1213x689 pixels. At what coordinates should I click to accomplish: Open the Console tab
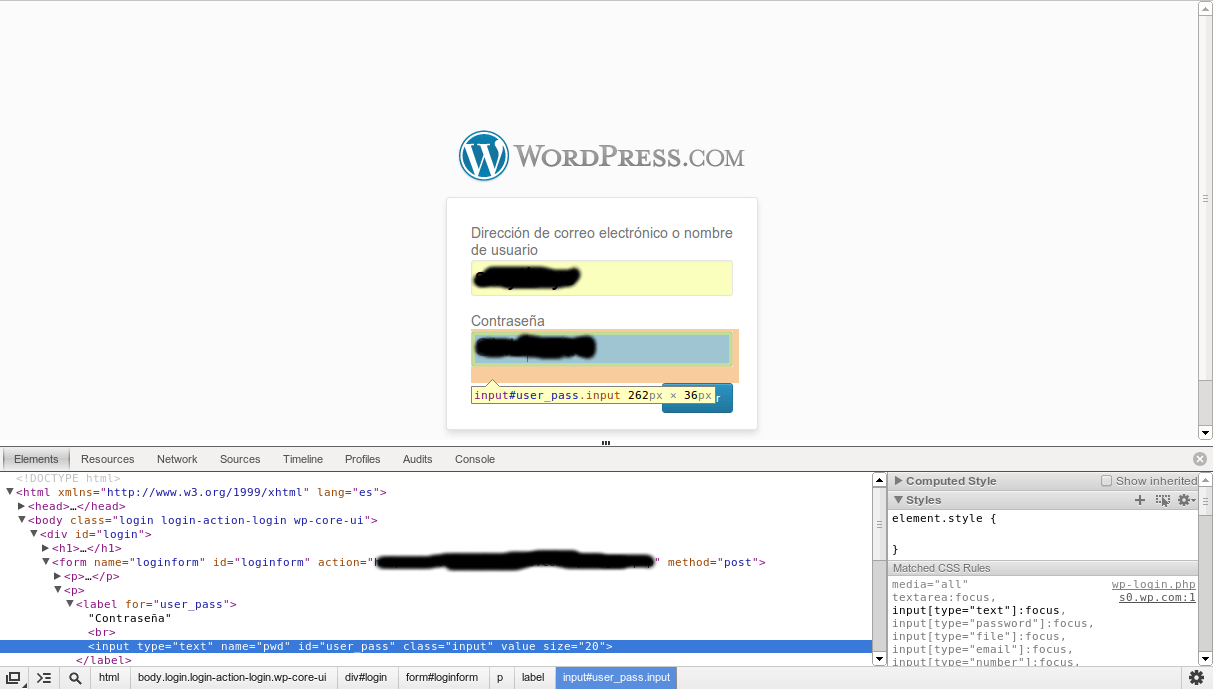point(475,459)
